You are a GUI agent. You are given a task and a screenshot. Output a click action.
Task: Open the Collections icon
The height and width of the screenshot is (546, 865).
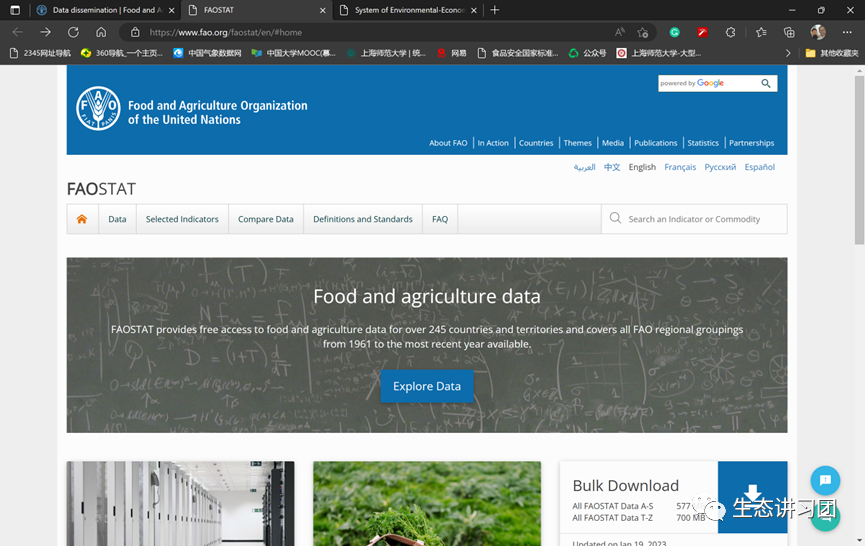tap(789, 33)
